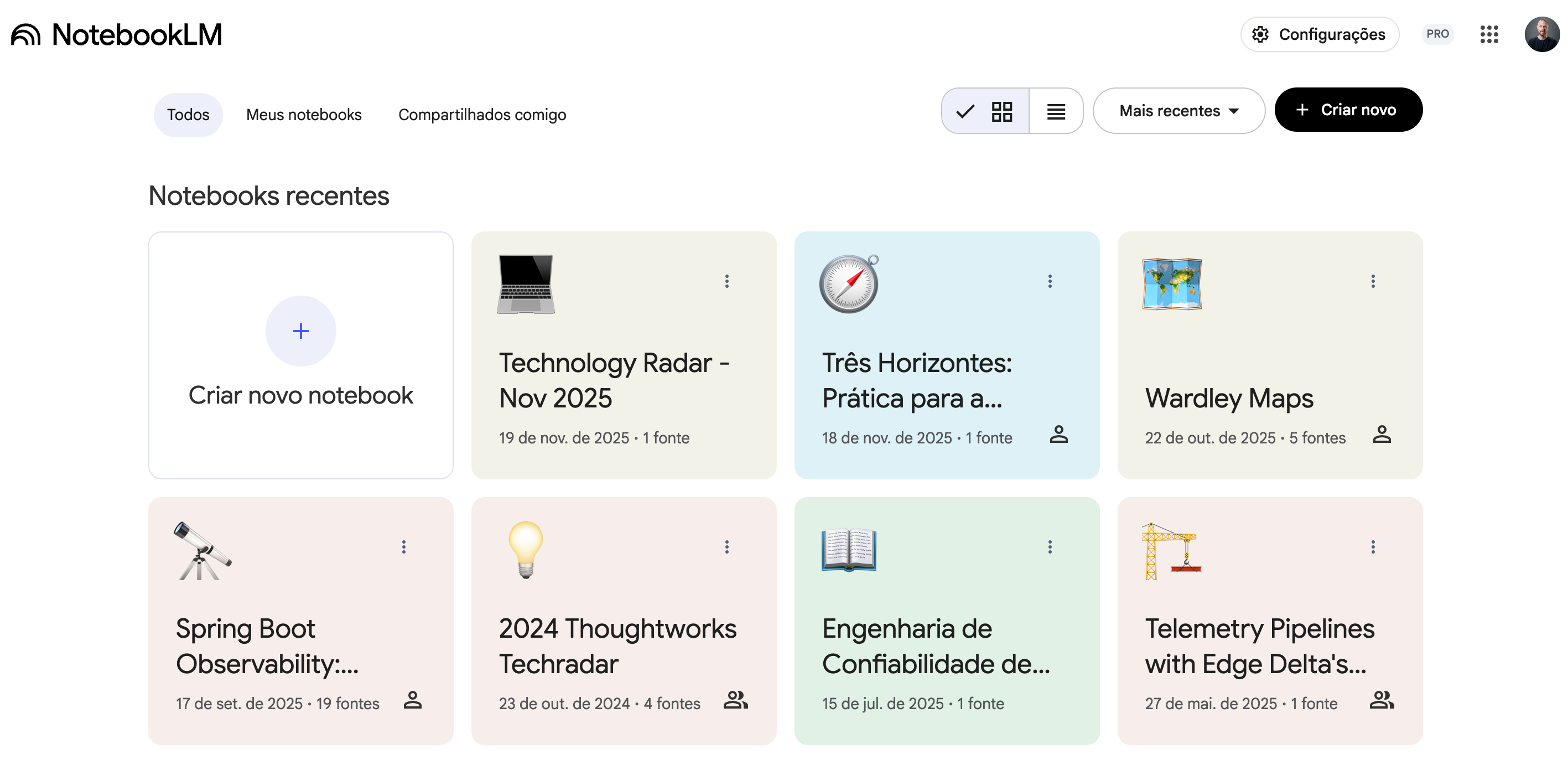Image resolution: width=1568 pixels, height=775 pixels.
Task: Click the PRO badge
Action: [1437, 34]
